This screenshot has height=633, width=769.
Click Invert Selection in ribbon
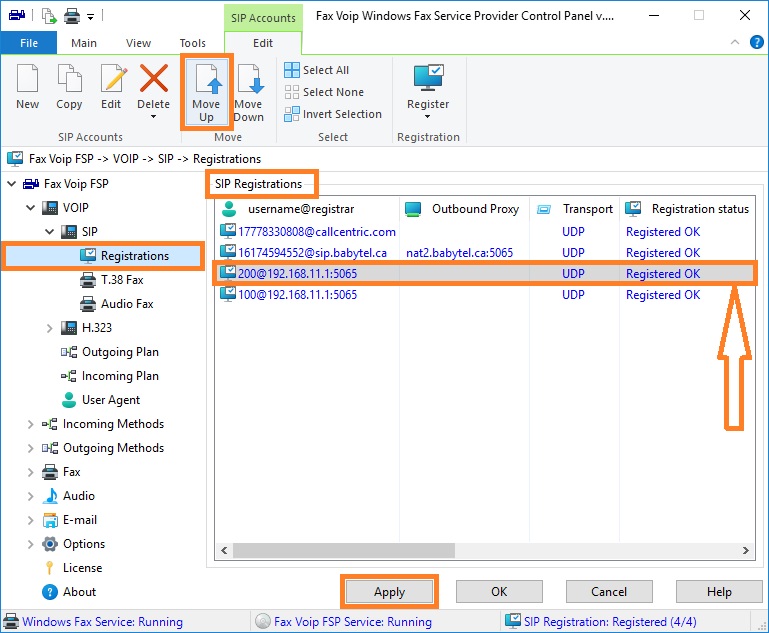pos(333,114)
